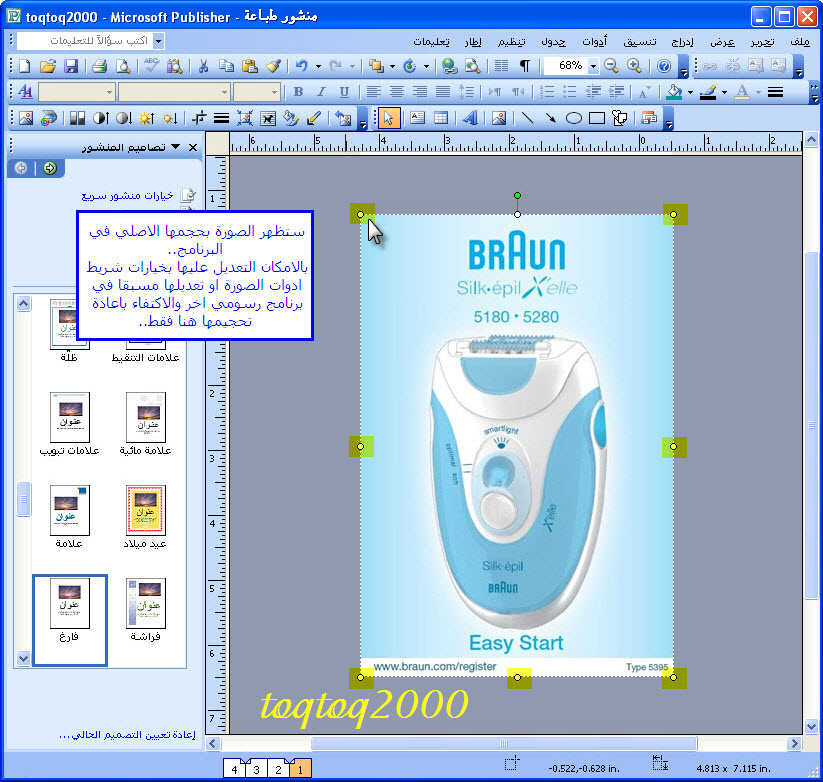Open the إدراج (Insert) menu
Image resolution: width=823 pixels, height=782 pixels.
click(684, 41)
